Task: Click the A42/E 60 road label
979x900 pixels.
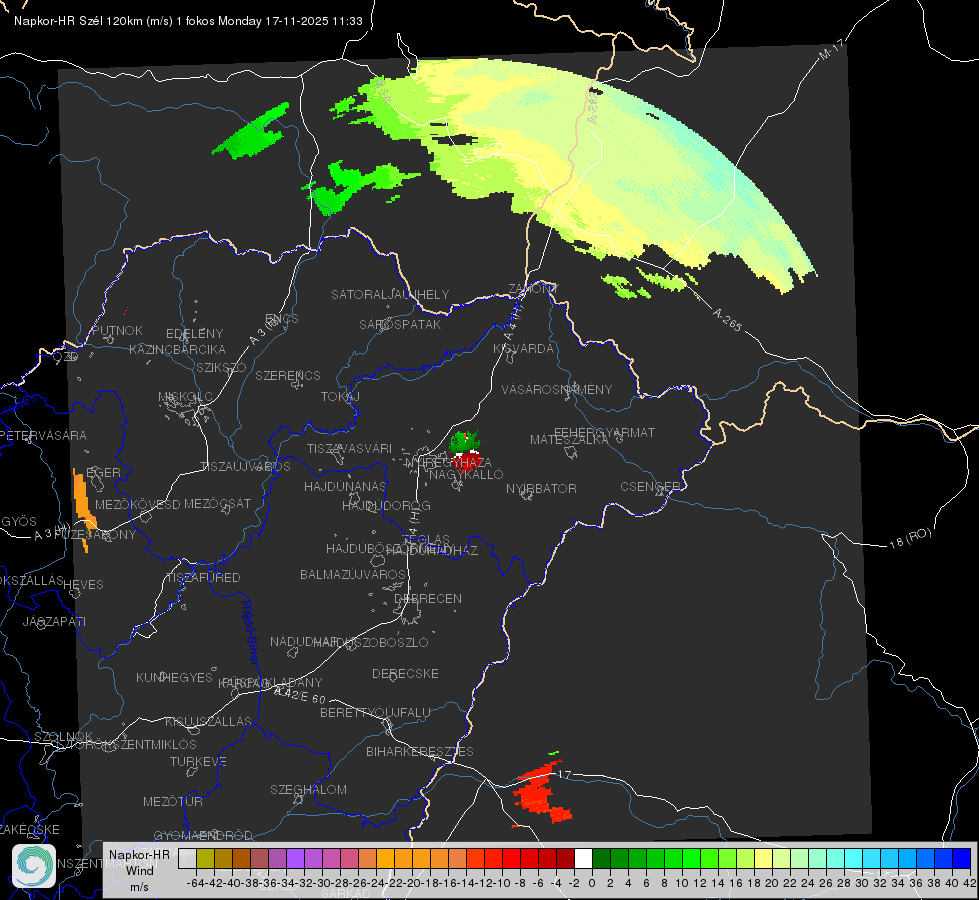Action: click(299, 694)
